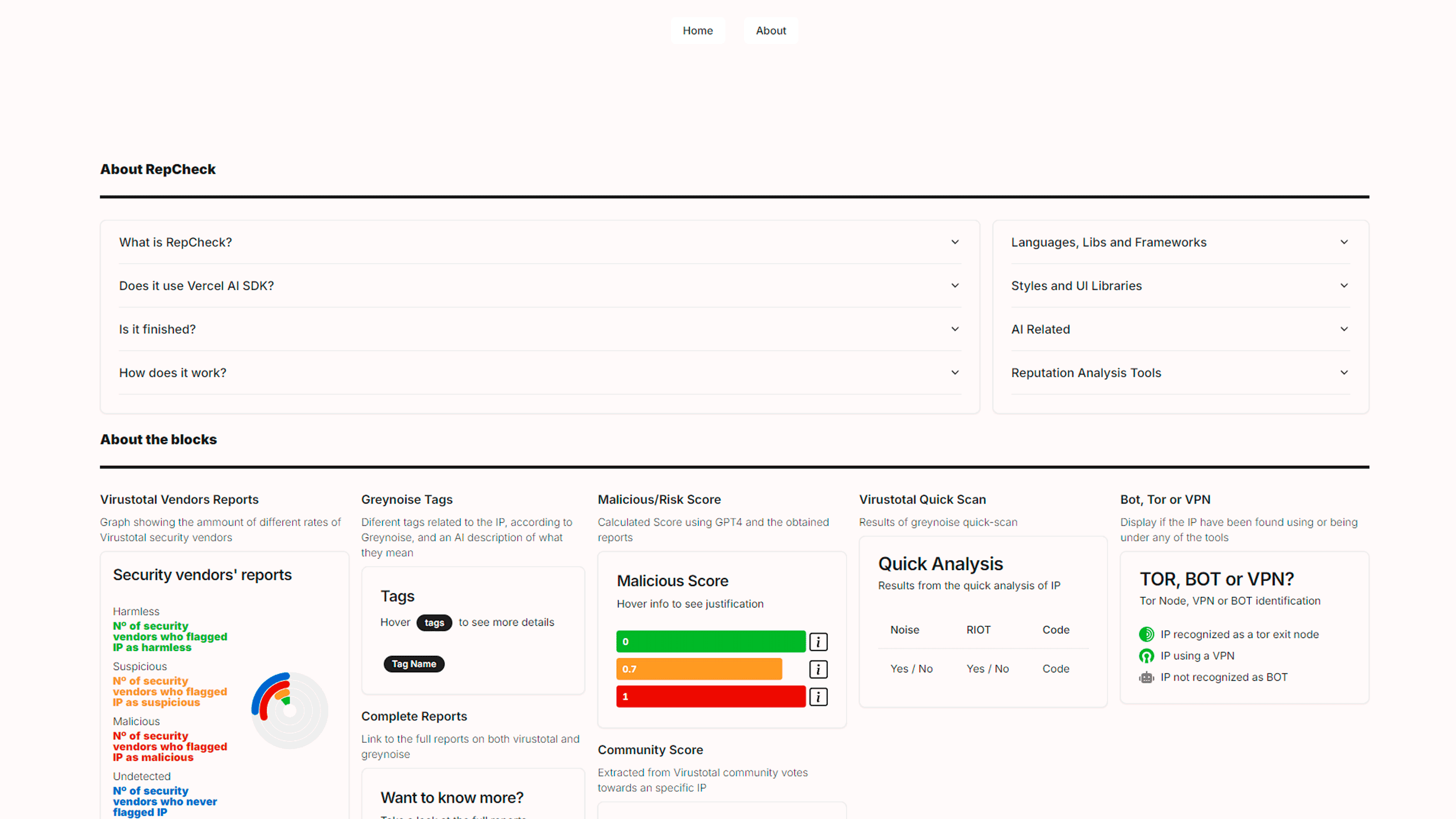Expand the 'Is it finished?' accordion
This screenshot has height=819, width=1456.
point(540,329)
